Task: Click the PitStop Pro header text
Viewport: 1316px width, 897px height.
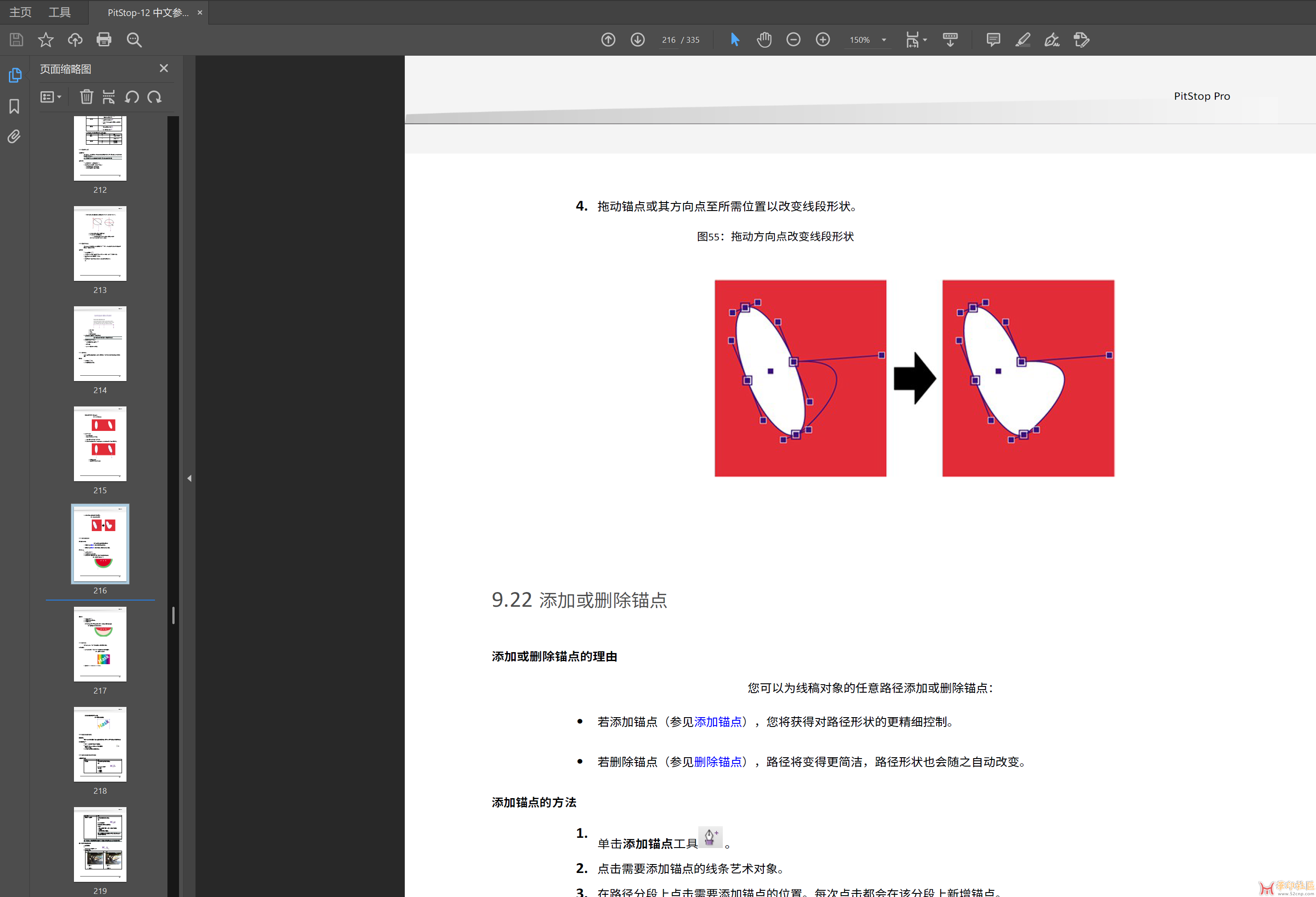Action: 1202,96
